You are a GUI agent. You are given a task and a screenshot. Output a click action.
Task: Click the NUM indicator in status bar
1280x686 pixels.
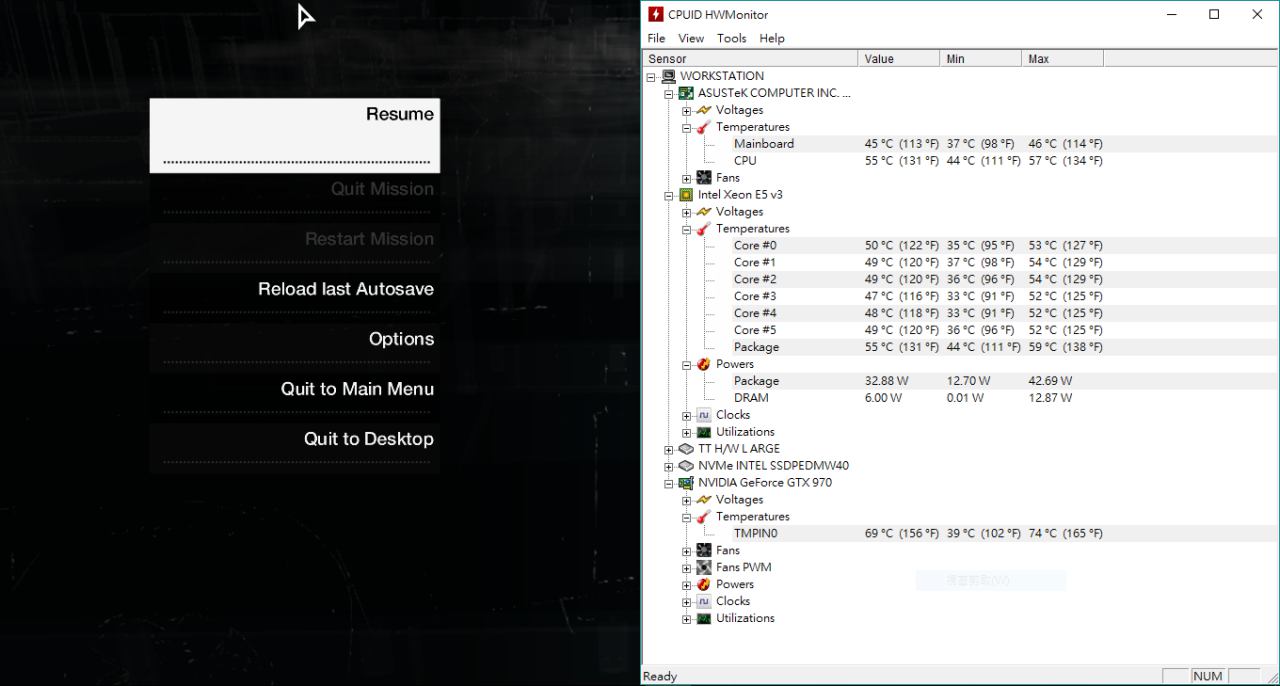point(1208,676)
